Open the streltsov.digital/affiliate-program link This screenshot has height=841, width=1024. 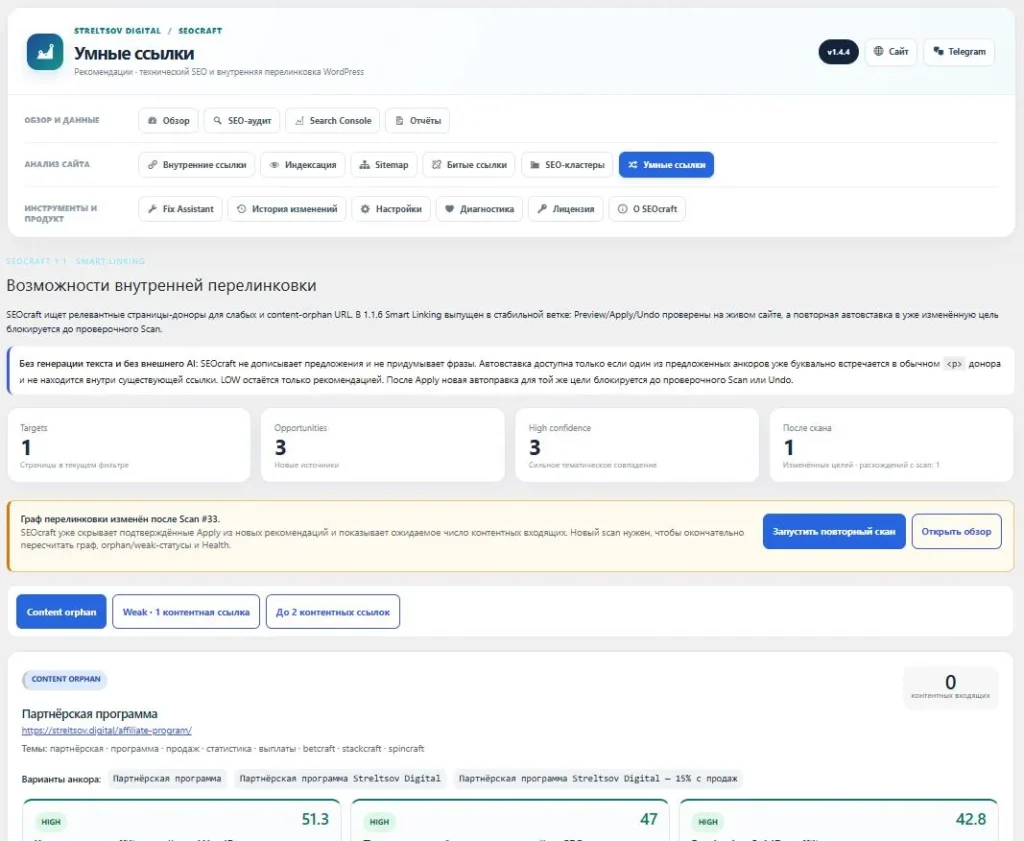pyautogui.click(x=106, y=731)
